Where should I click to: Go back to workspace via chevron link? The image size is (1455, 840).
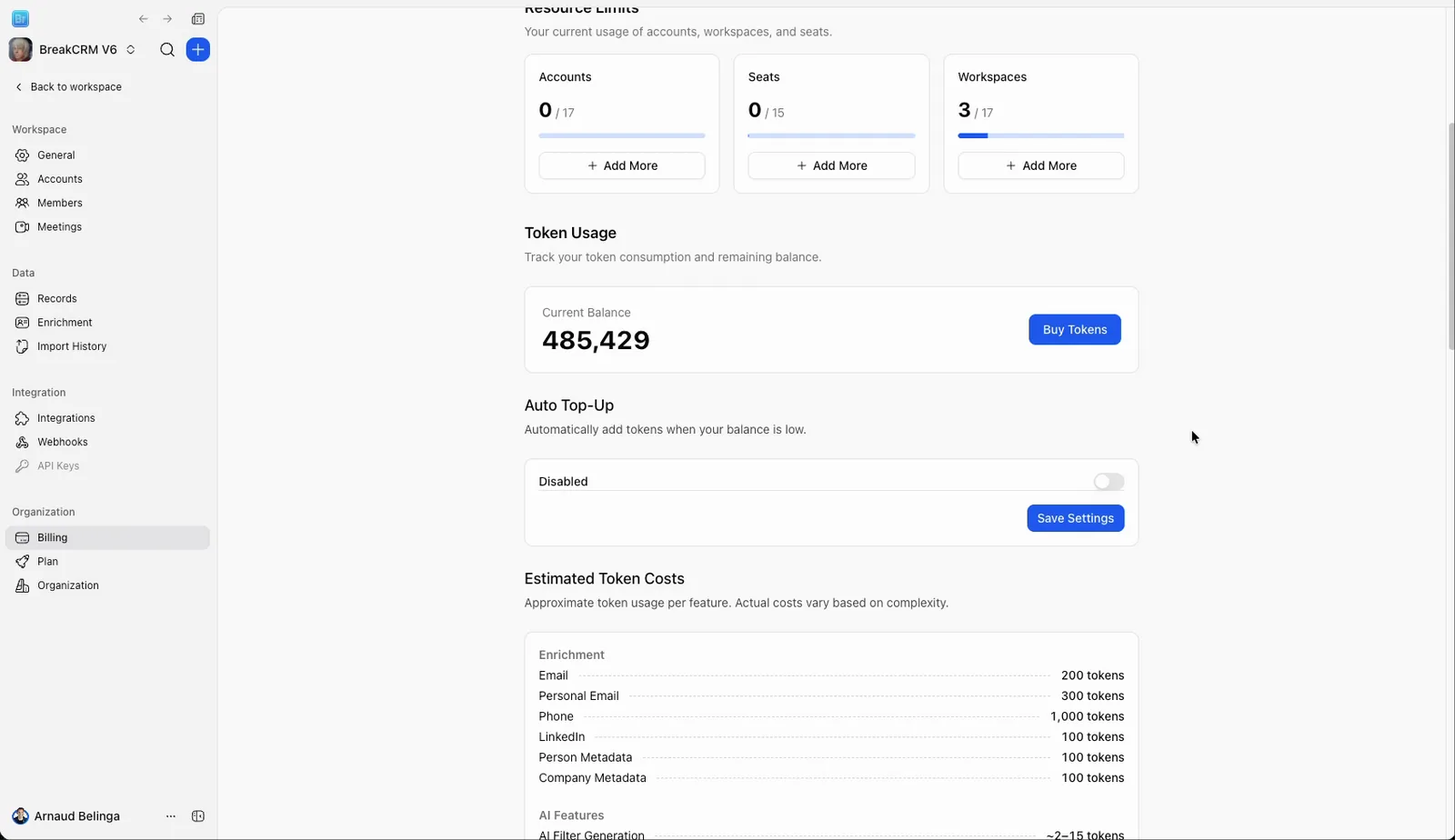click(68, 87)
